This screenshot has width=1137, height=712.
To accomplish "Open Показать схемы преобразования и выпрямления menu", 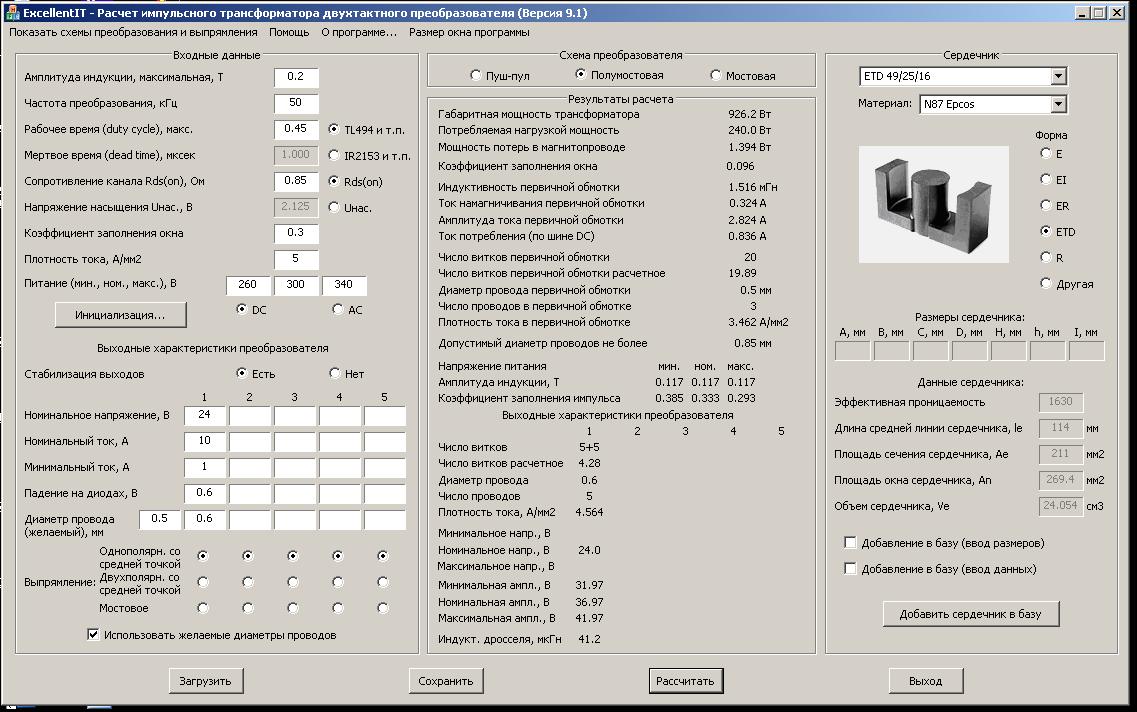I will coord(133,32).
